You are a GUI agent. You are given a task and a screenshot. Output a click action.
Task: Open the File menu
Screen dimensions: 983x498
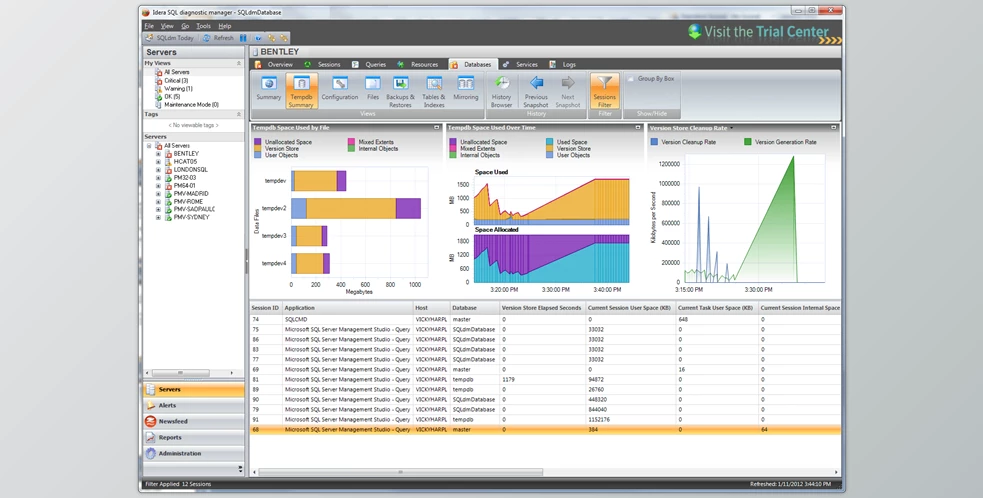(x=149, y=26)
